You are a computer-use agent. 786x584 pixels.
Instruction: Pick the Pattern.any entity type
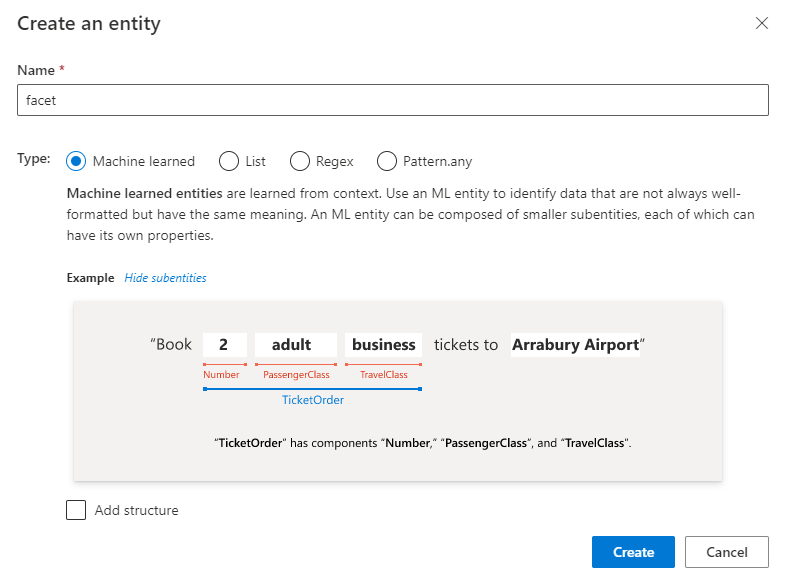[x=387, y=161]
